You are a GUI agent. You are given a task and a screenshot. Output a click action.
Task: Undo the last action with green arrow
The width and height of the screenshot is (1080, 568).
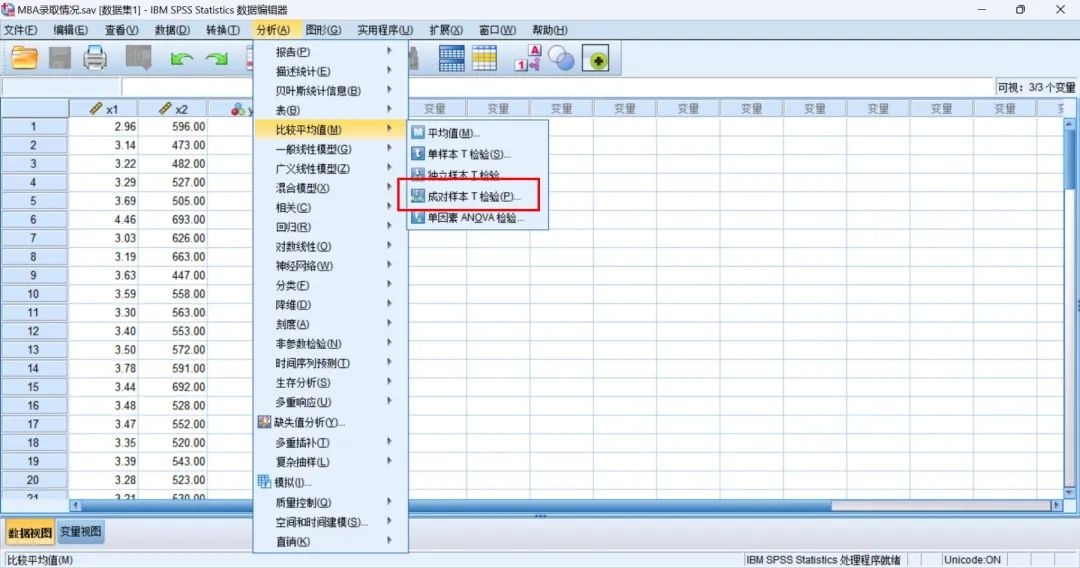181,59
